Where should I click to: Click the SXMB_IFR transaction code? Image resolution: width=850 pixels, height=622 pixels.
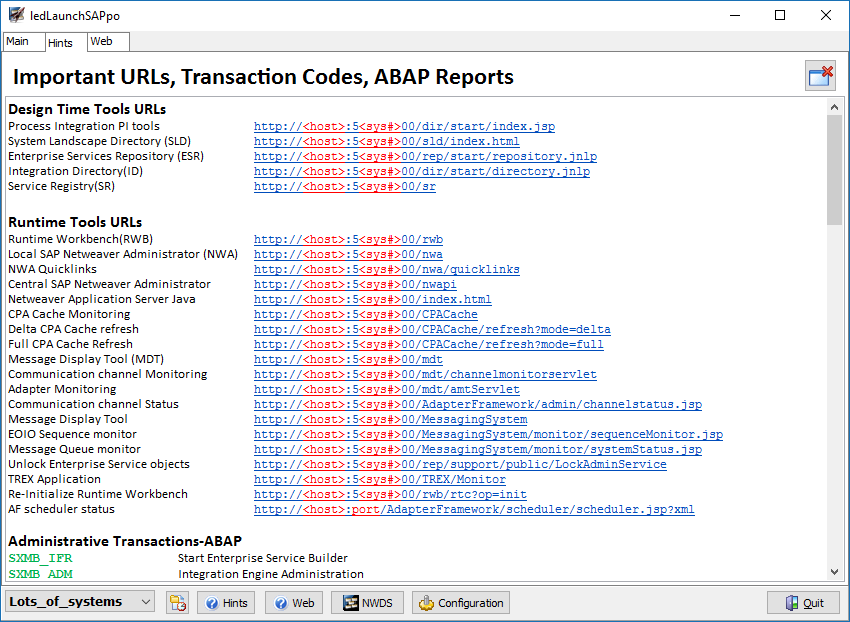[x=40, y=558]
